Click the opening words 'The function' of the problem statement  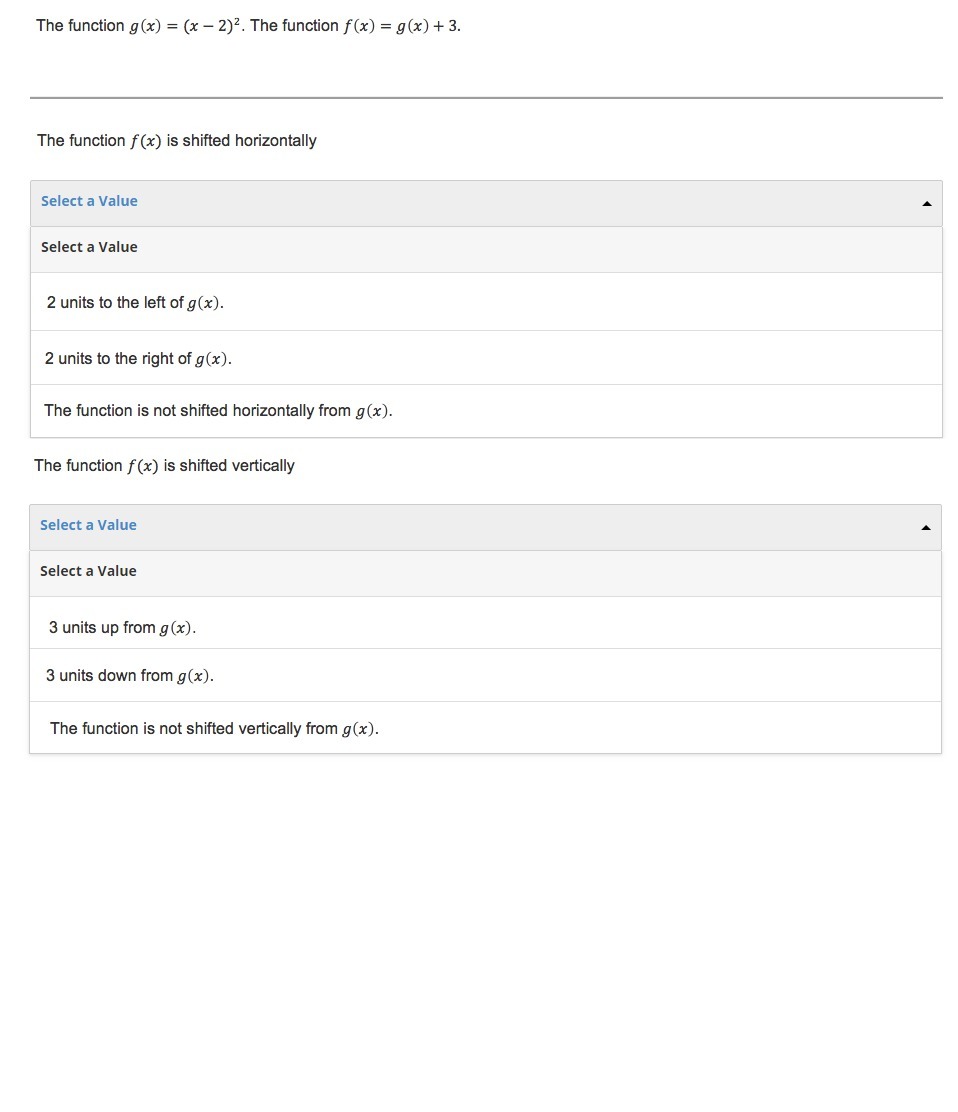pyautogui.click(x=80, y=26)
